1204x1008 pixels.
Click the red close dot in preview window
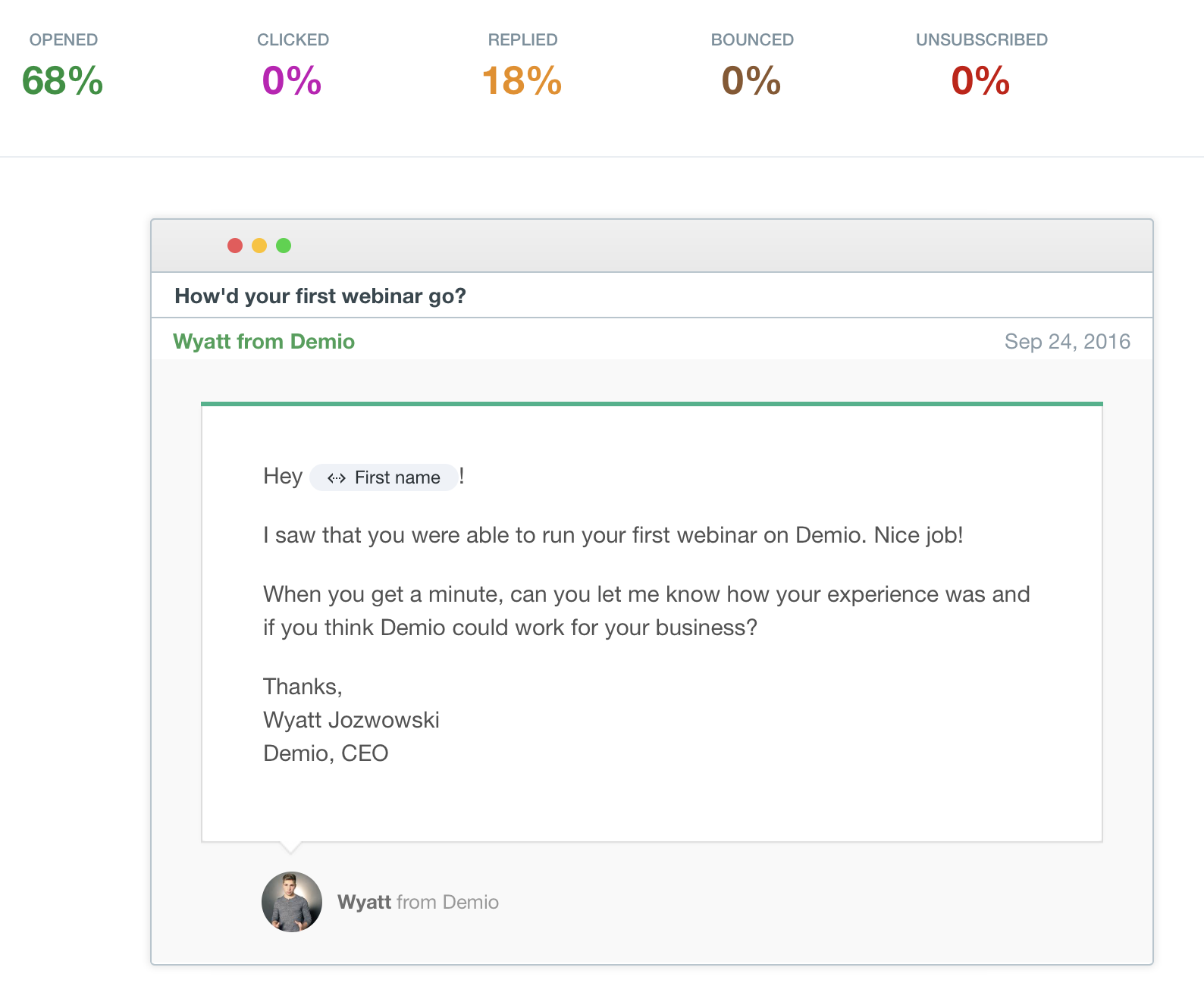[x=235, y=246]
